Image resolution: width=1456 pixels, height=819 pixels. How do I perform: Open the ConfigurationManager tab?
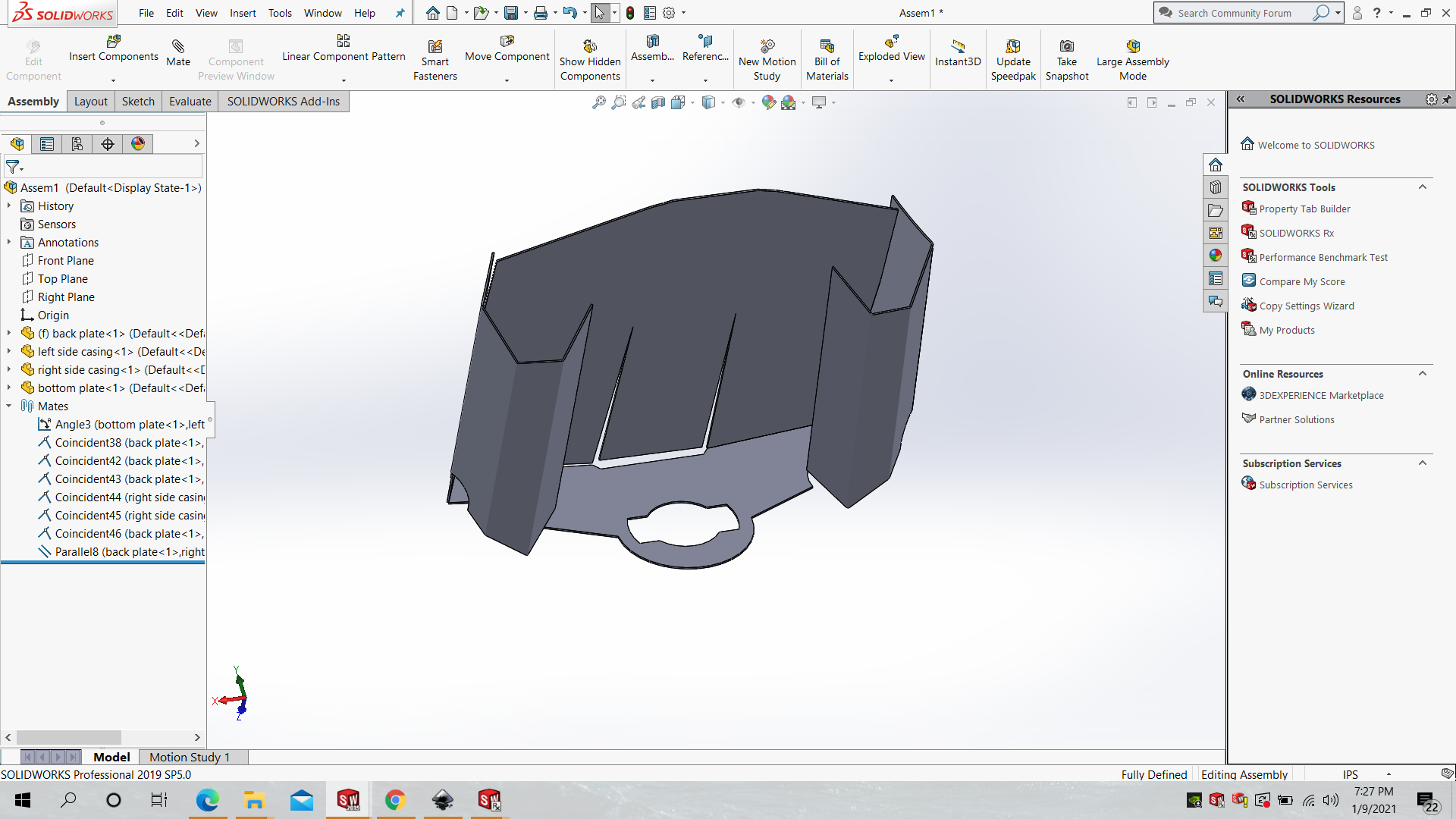pos(77,144)
